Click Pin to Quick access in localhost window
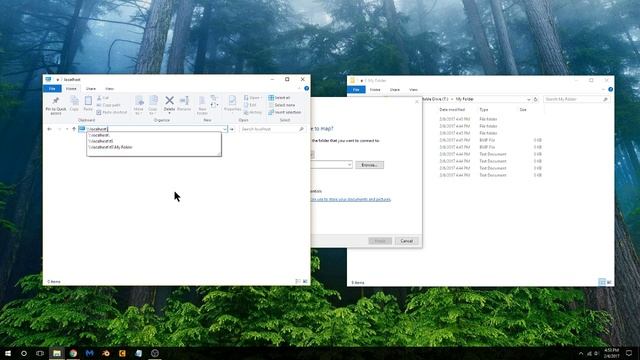640x360 pixels. tap(56, 105)
